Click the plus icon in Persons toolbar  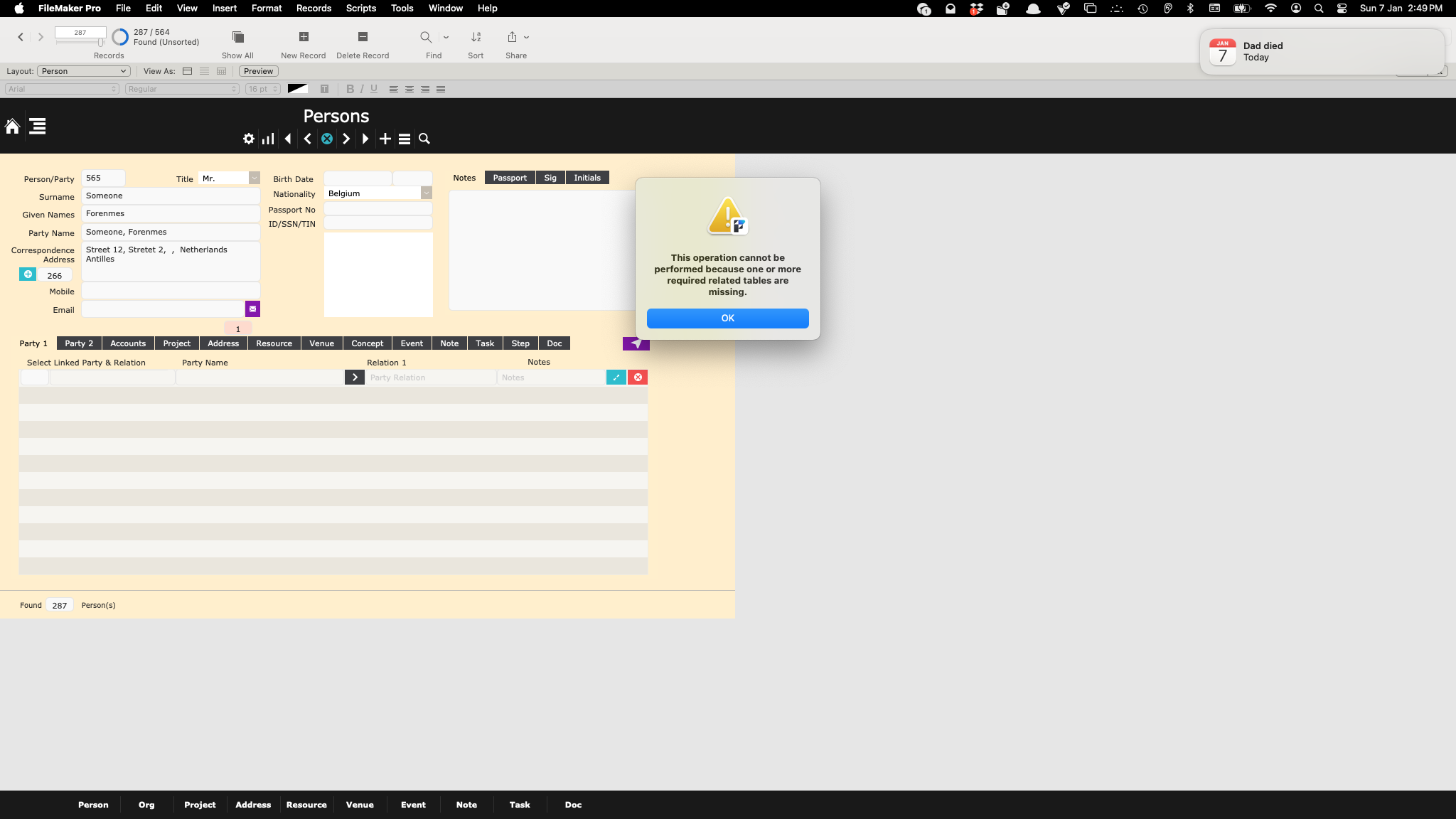click(x=385, y=139)
